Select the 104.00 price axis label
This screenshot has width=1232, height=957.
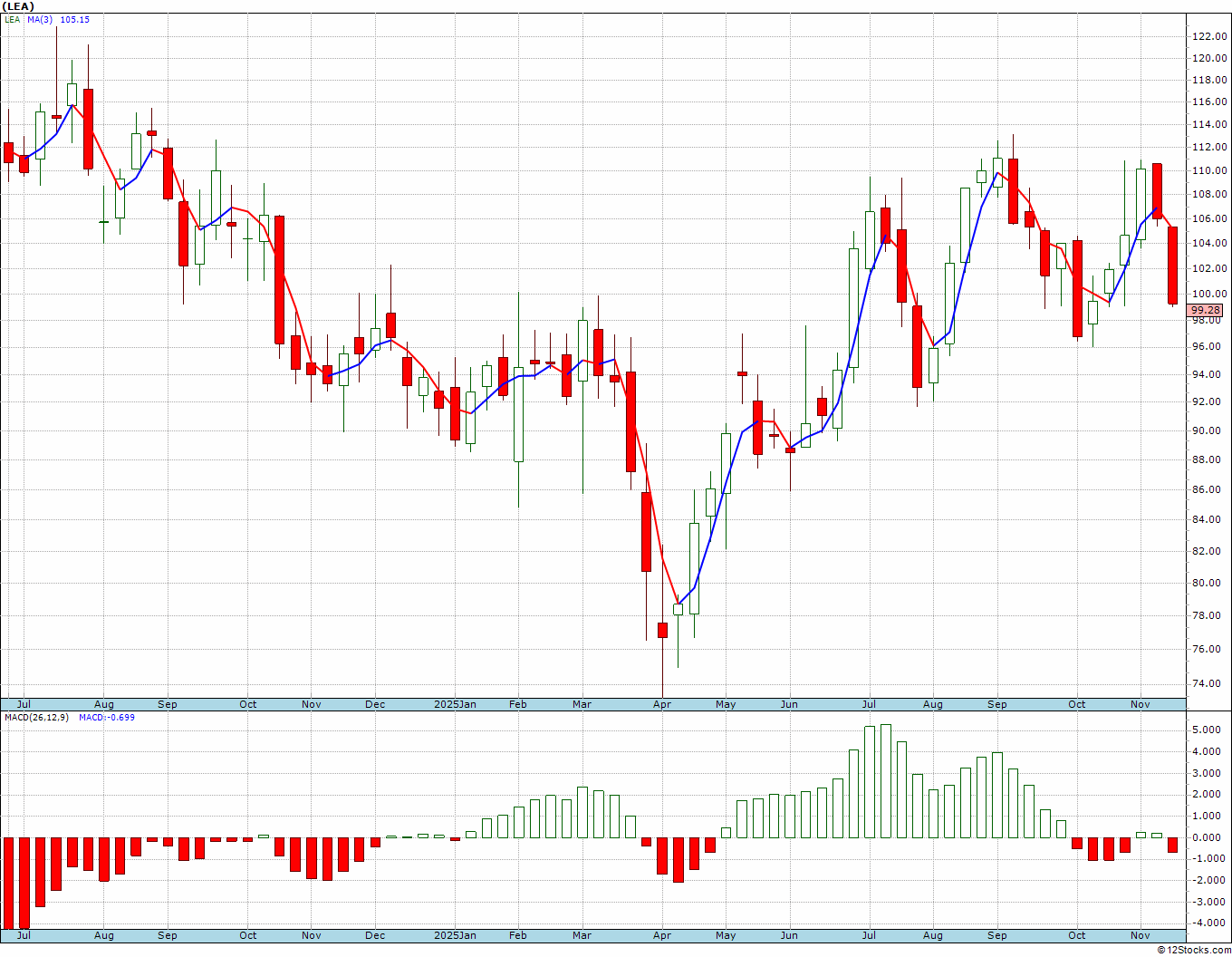point(1209,243)
